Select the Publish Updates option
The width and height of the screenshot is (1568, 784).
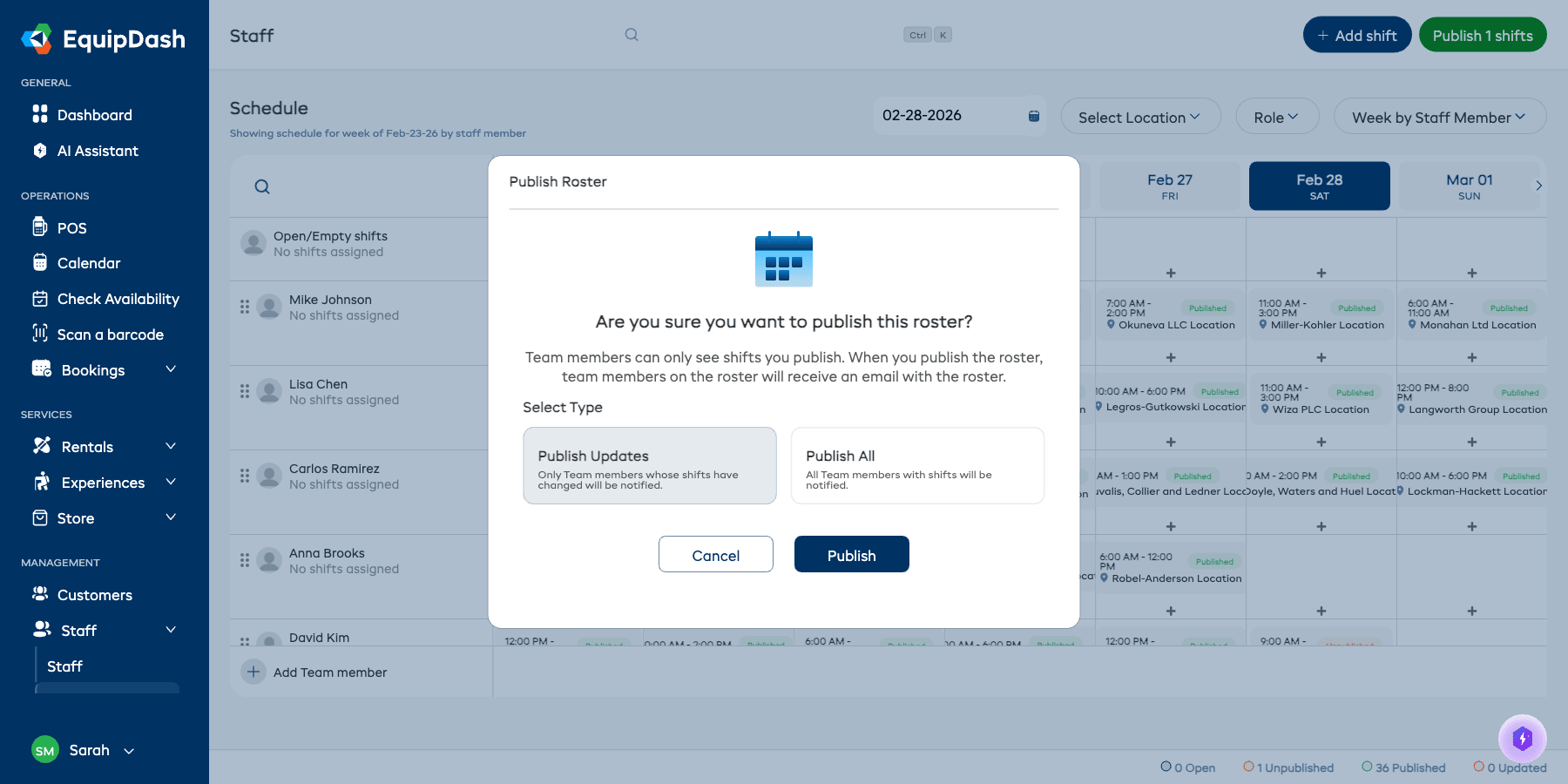tap(649, 465)
